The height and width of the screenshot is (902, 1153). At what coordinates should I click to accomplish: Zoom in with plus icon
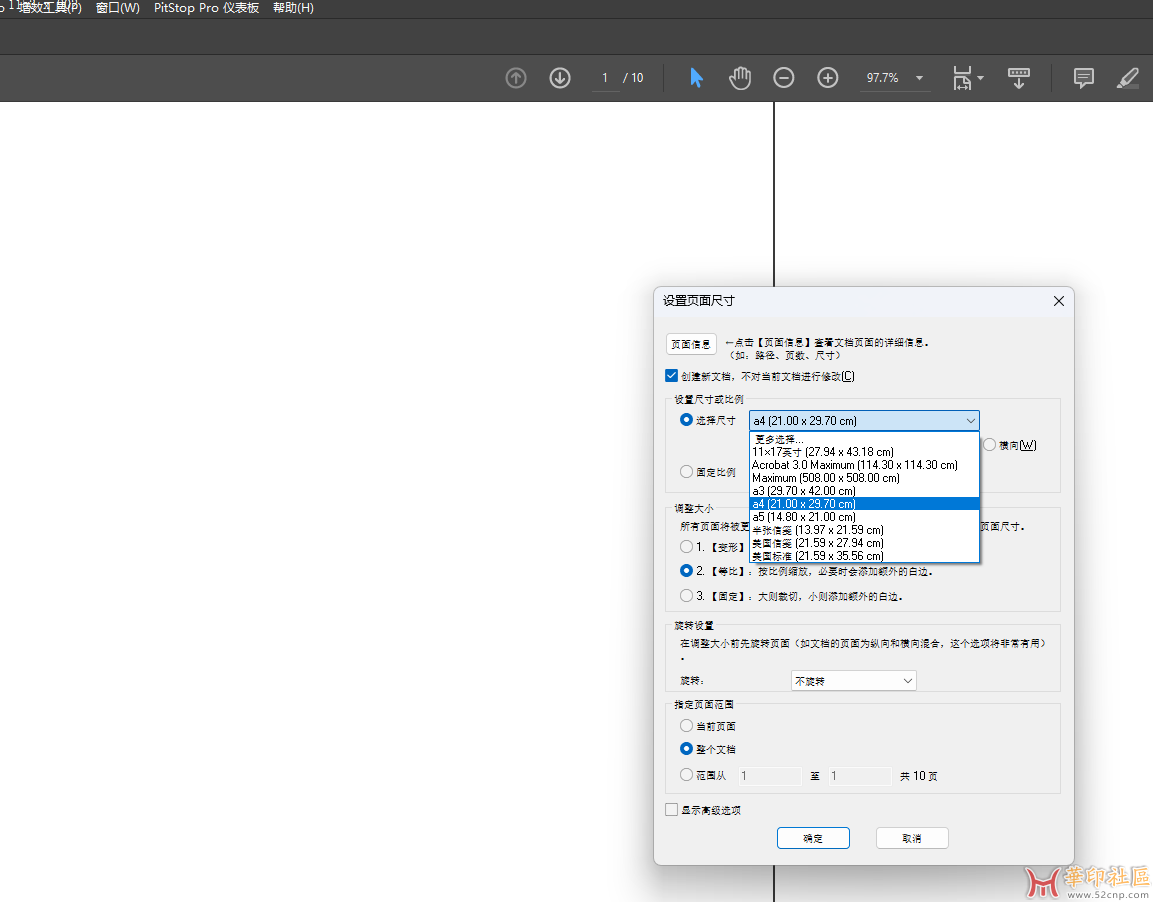828,78
